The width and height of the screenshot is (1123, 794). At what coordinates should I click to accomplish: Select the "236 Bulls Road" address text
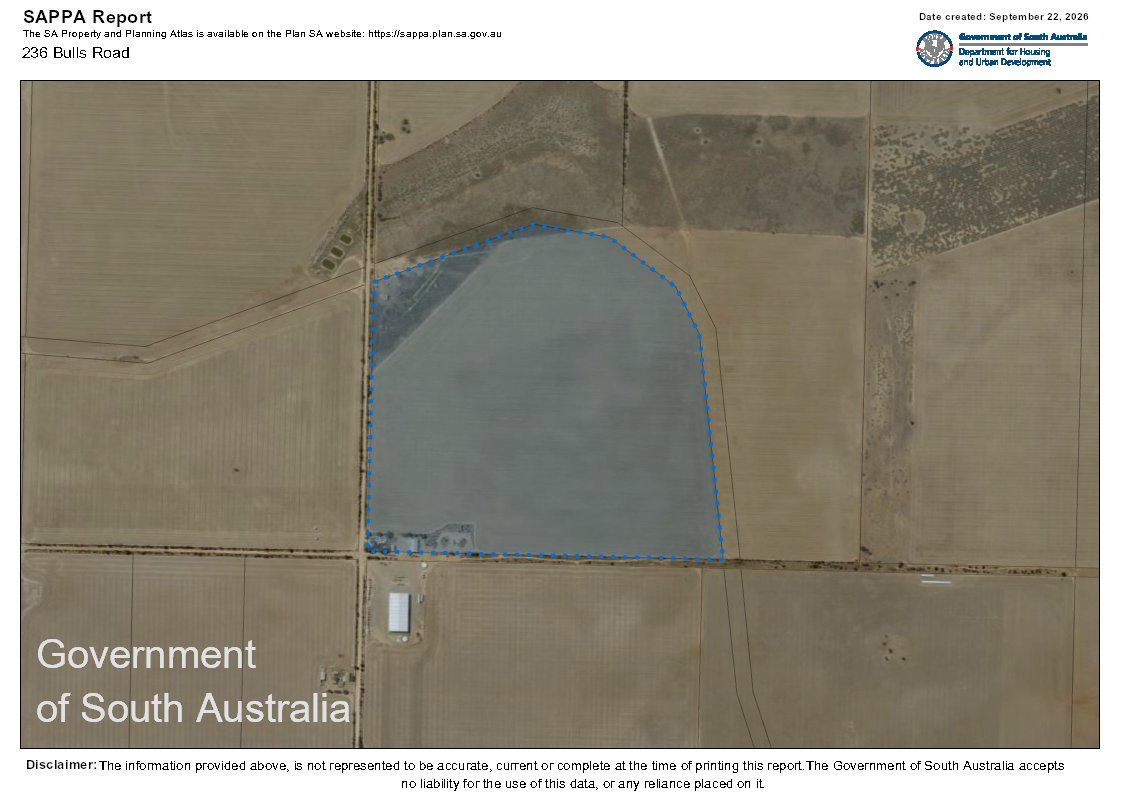tap(76, 53)
